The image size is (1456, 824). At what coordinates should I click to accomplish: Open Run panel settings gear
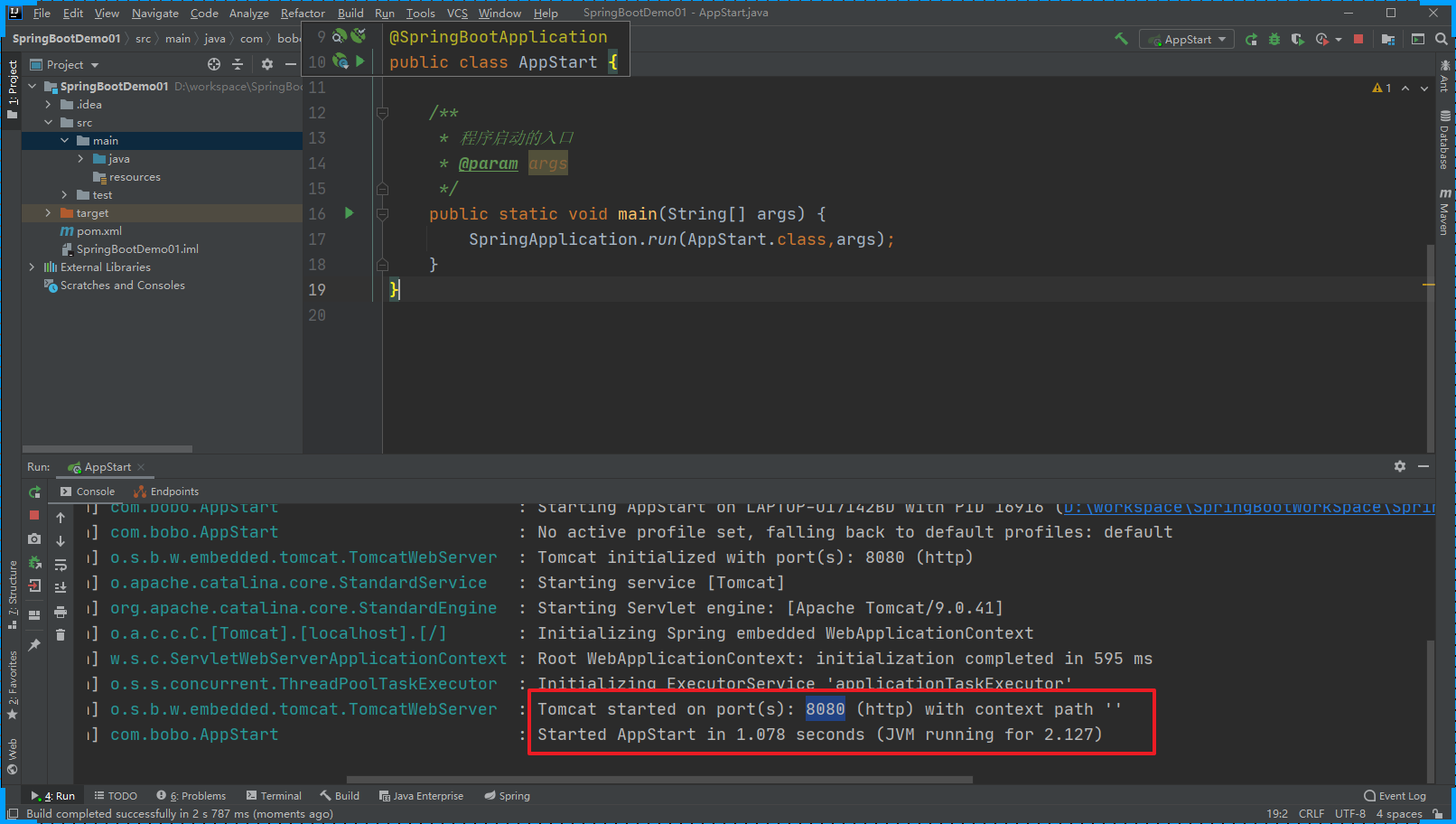(1400, 466)
